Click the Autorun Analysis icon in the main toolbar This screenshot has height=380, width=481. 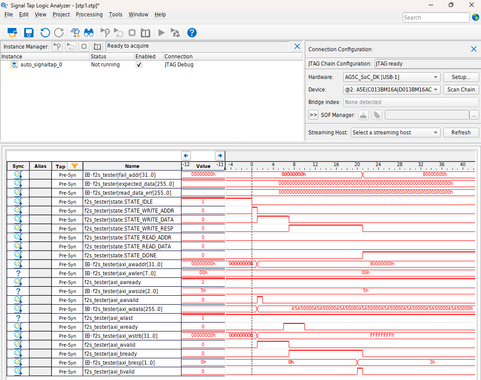click(119, 33)
